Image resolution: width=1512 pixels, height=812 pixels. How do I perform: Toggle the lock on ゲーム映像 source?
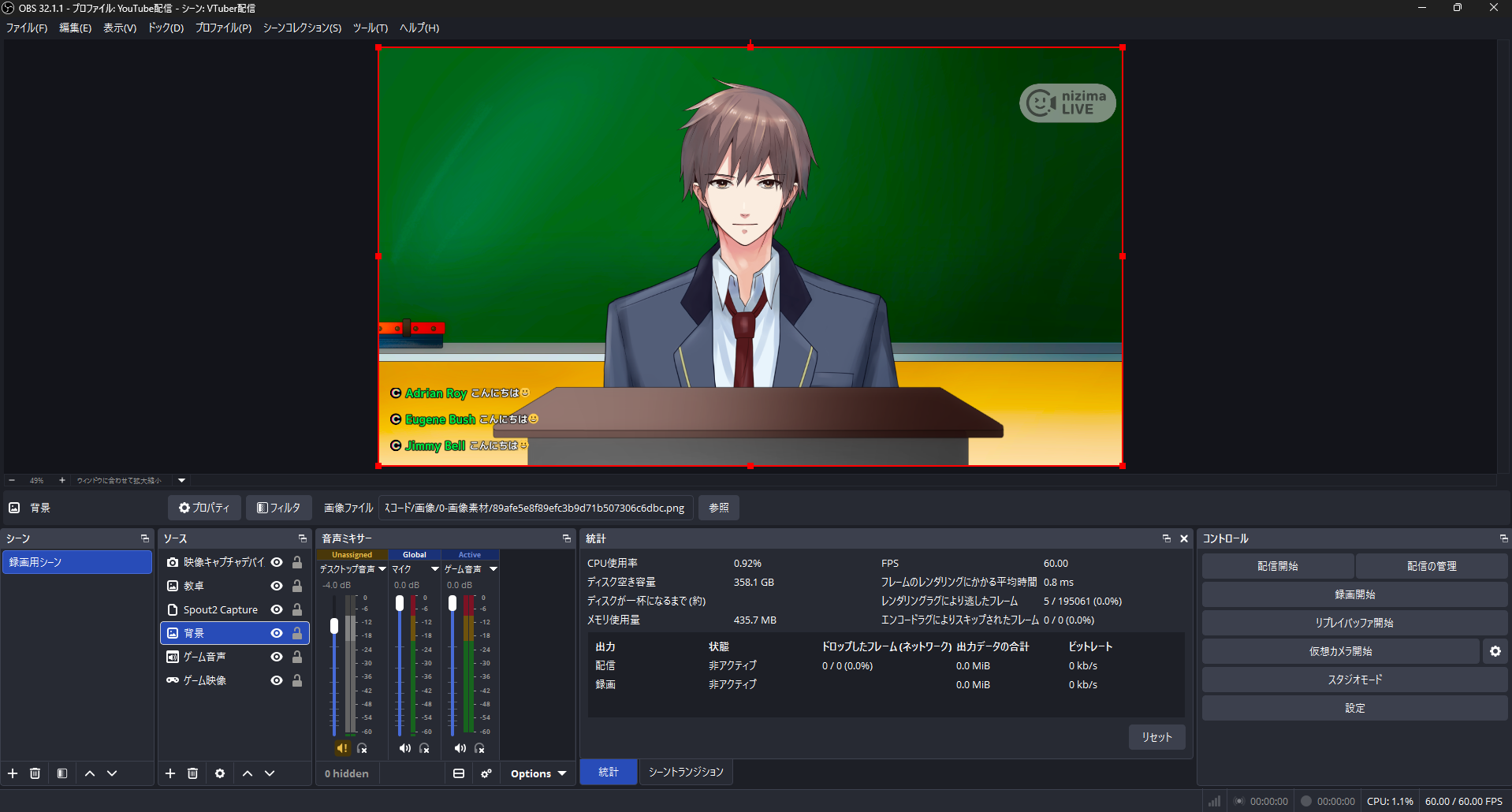tap(297, 680)
